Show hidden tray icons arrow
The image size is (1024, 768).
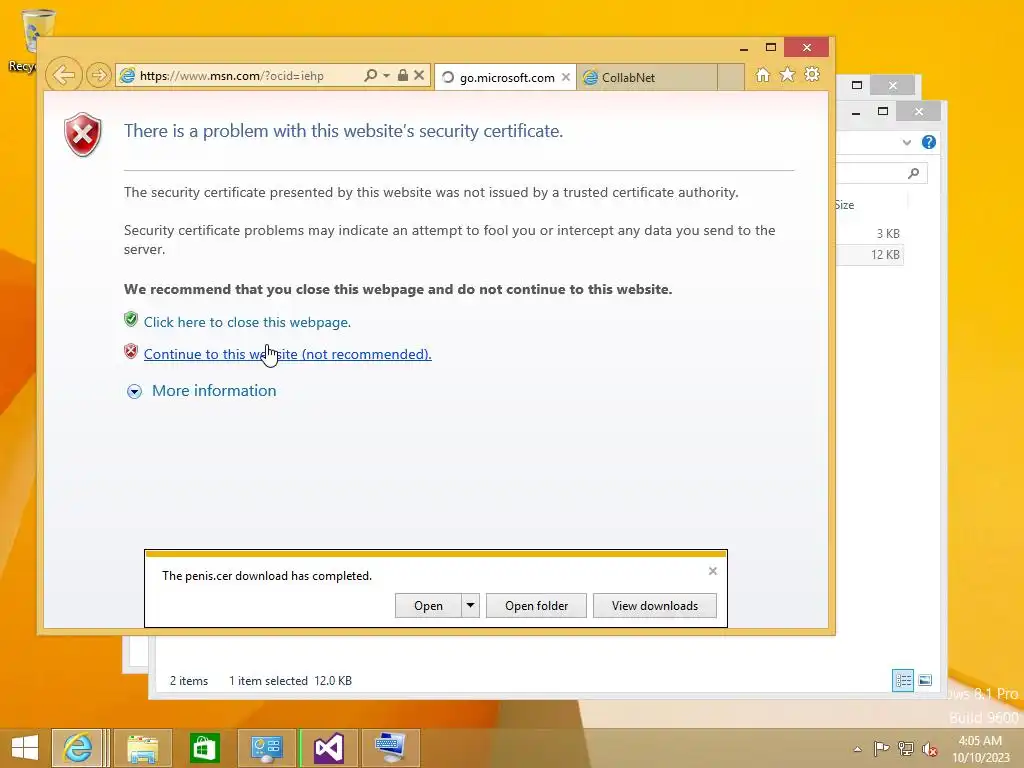[x=857, y=749]
